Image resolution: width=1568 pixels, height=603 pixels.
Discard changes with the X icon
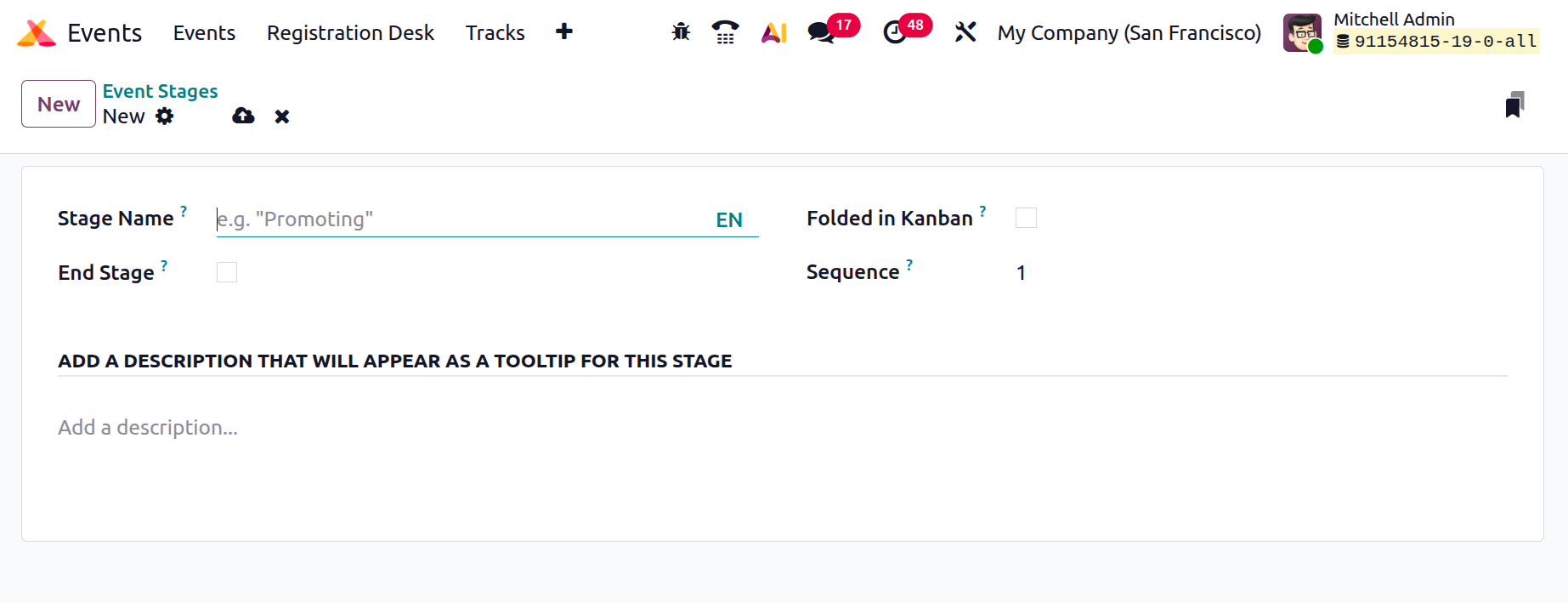[x=282, y=117]
